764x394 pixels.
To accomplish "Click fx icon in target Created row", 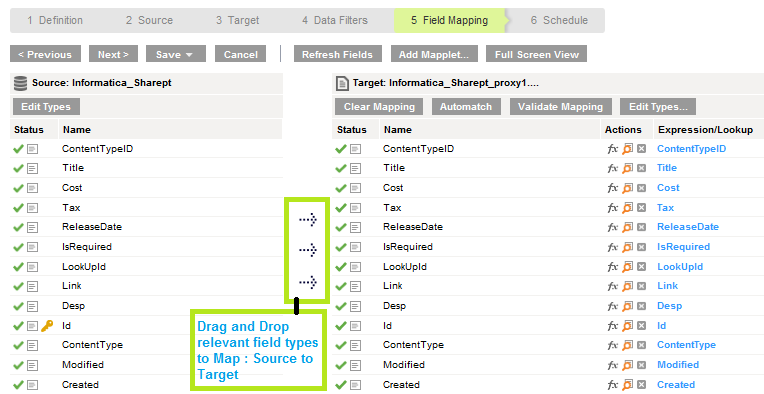I will pos(612,385).
